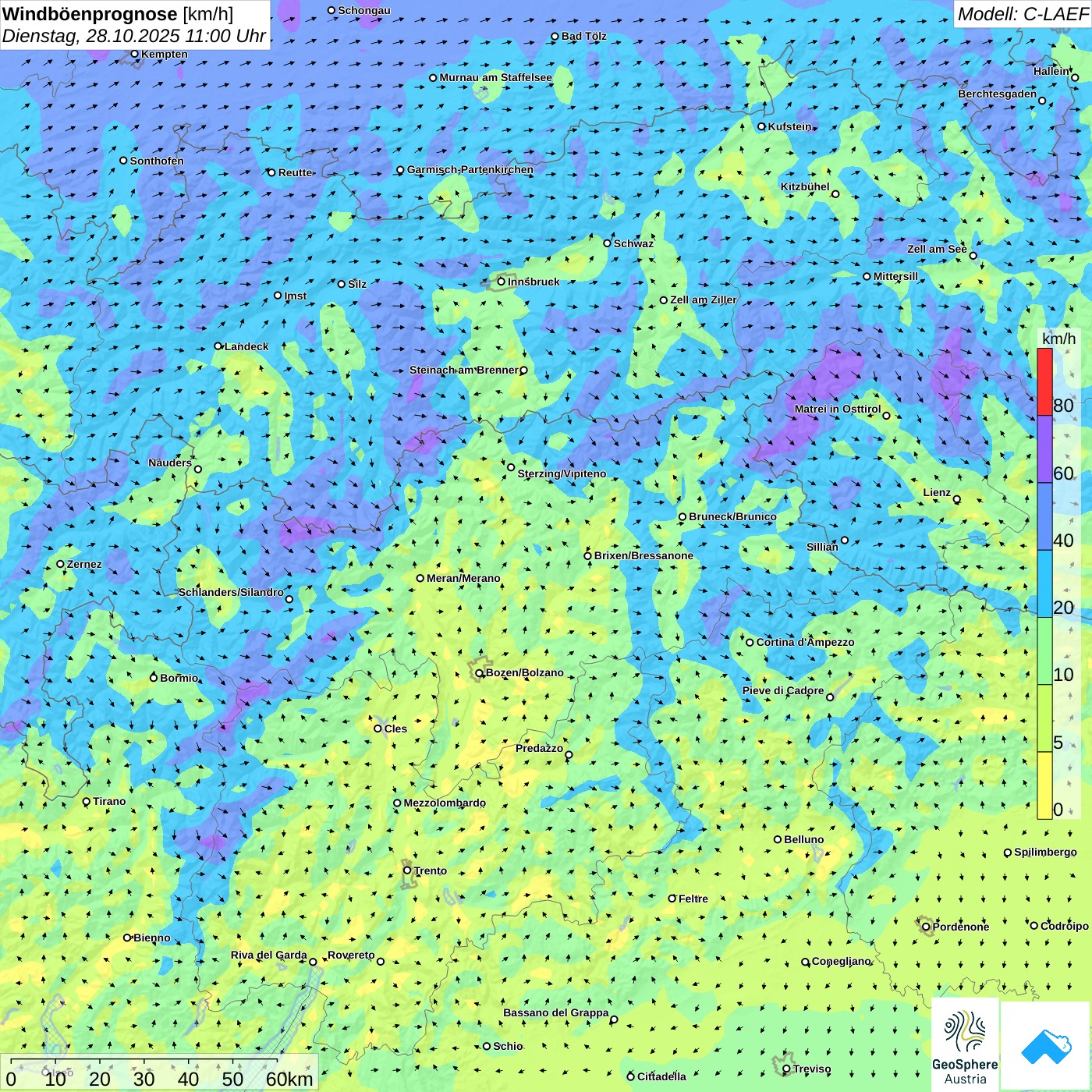Click the Sterzing/Vipiteno city label
1092x1092 pixels.
point(562,473)
